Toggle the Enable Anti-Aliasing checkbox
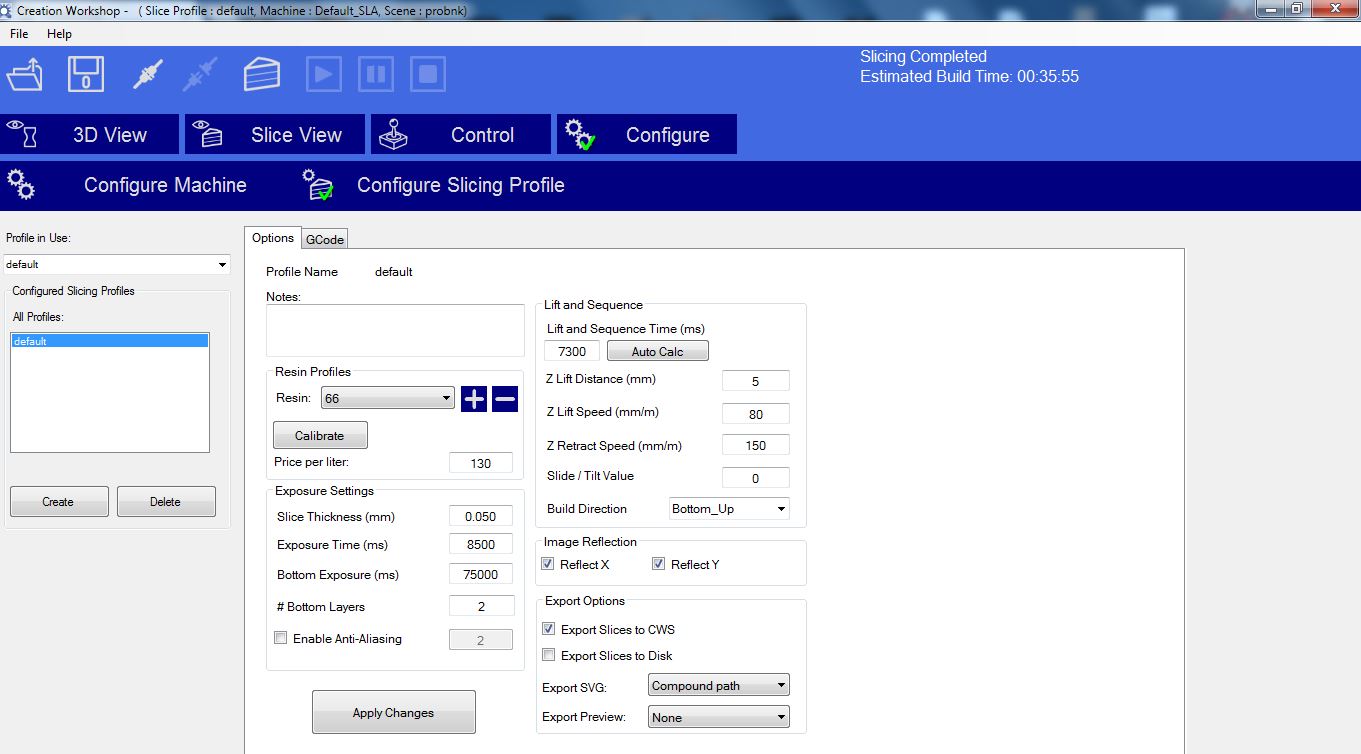1361x754 pixels. (281, 638)
